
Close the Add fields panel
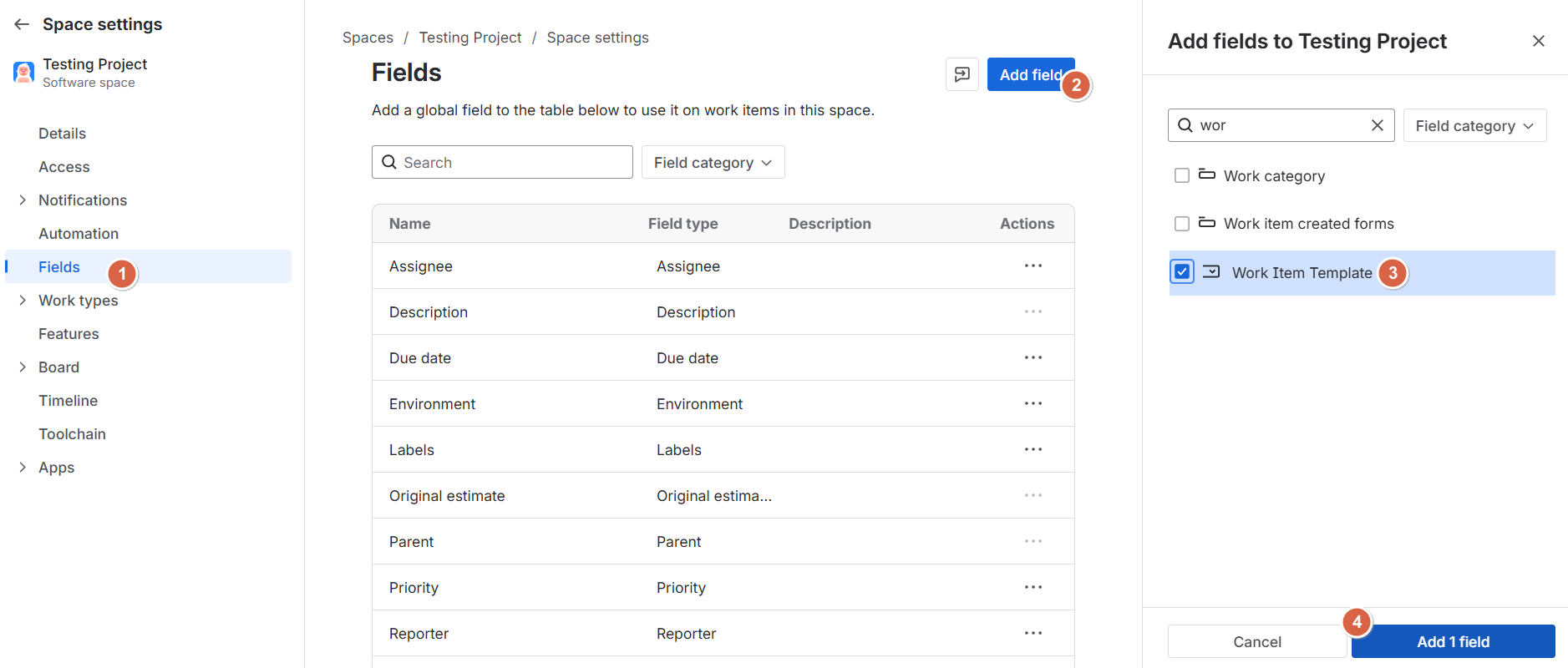(1539, 41)
